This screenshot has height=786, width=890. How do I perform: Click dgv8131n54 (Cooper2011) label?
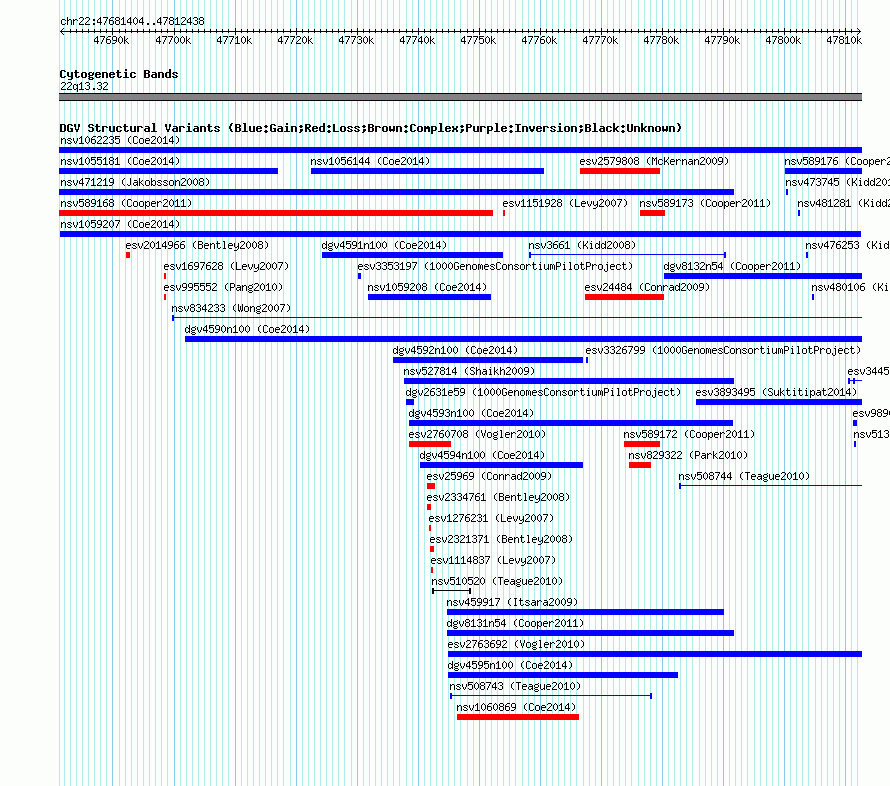click(x=515, y=623)
